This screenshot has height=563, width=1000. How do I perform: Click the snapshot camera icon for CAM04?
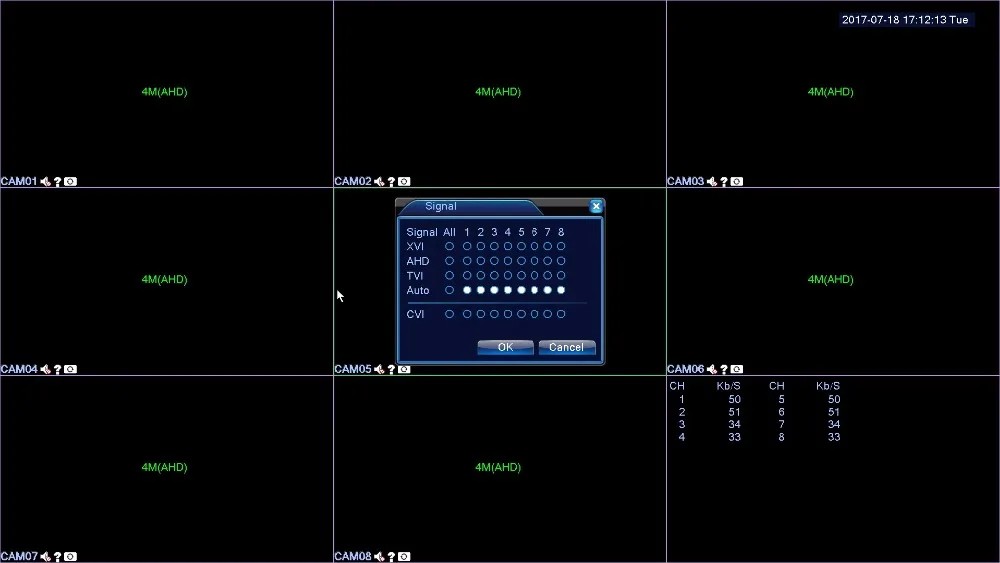(70, 369)
